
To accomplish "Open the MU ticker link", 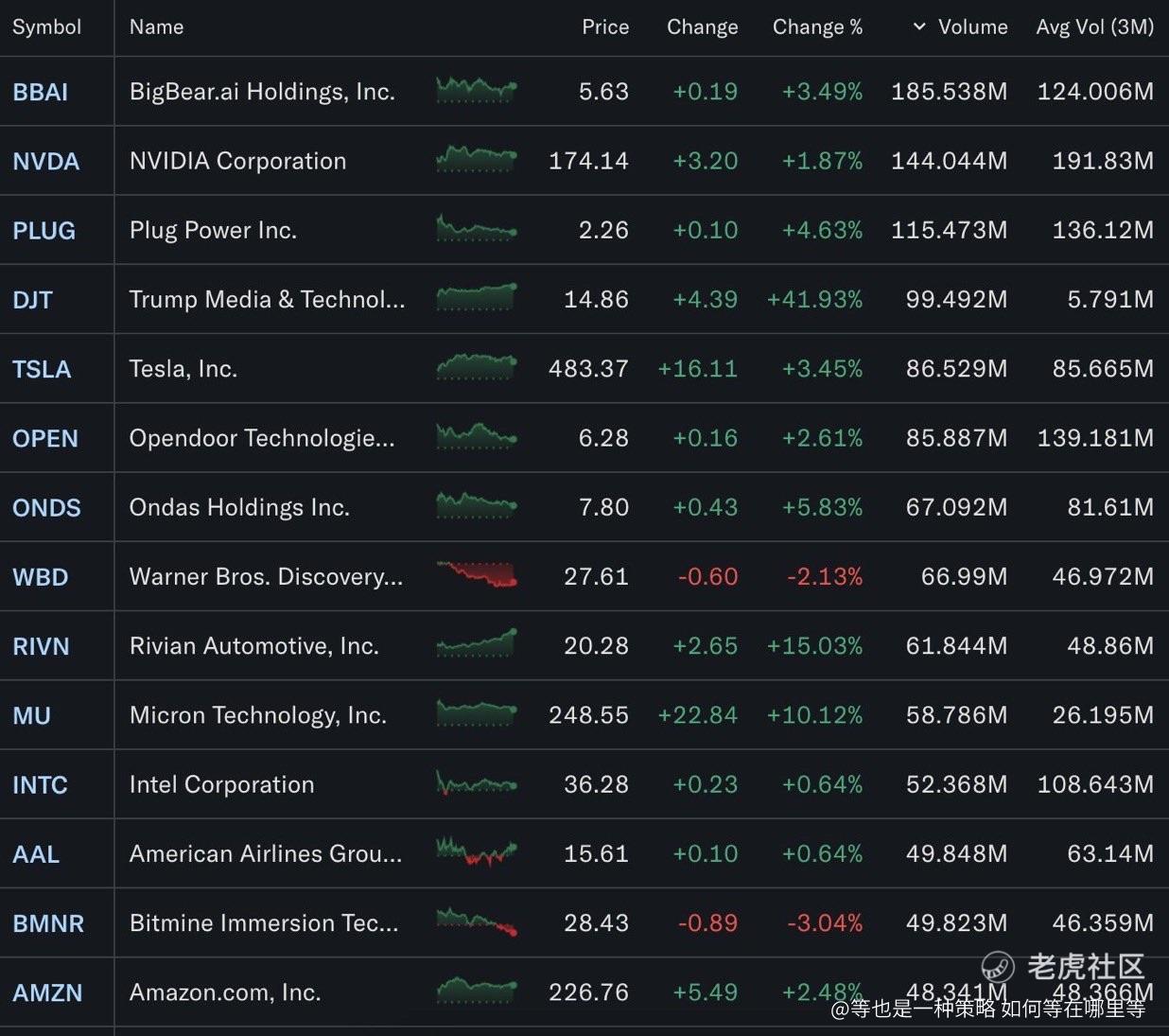I will (32, 716).
